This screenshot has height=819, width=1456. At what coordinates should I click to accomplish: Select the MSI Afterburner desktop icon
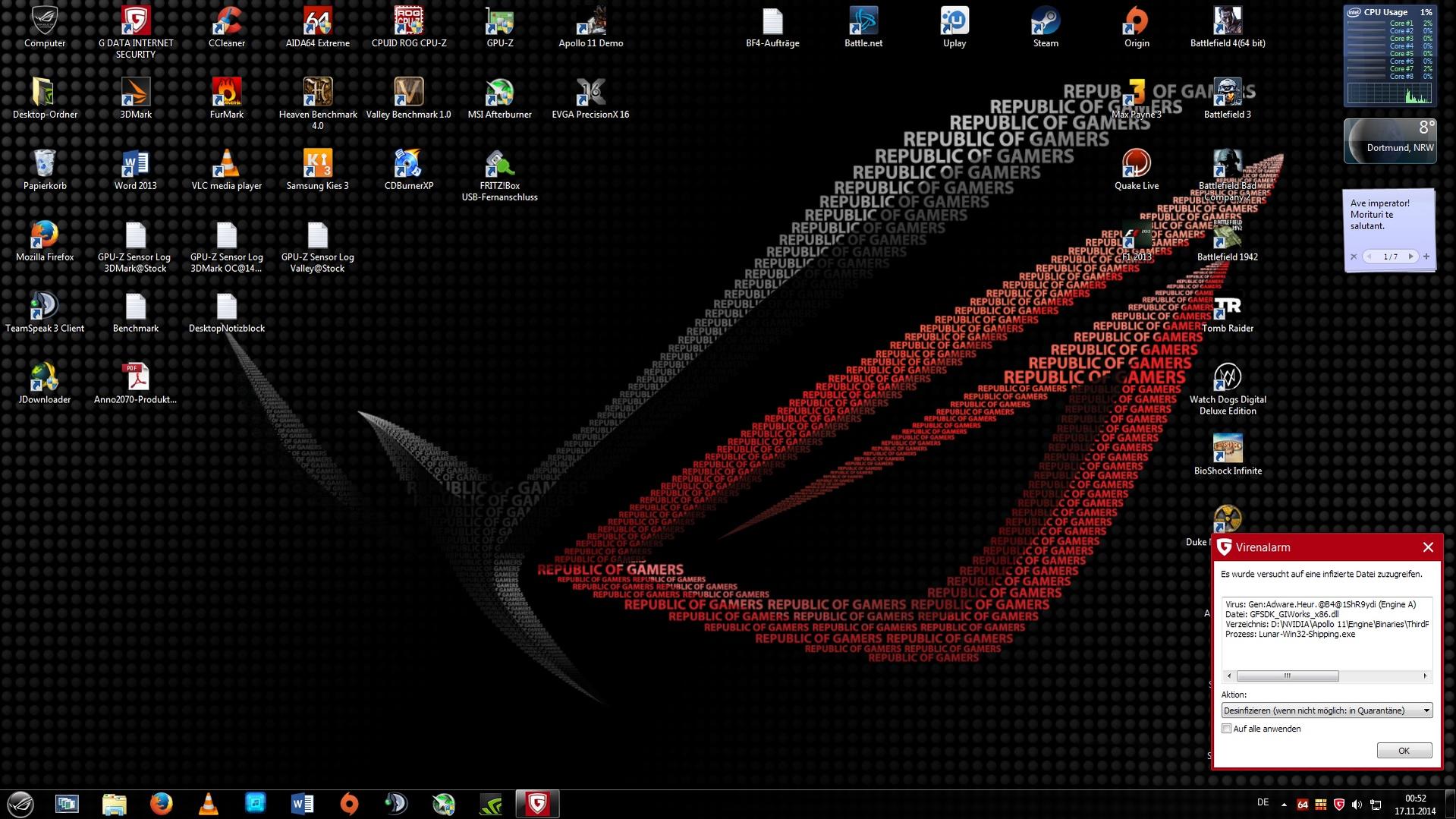[499, 99]
